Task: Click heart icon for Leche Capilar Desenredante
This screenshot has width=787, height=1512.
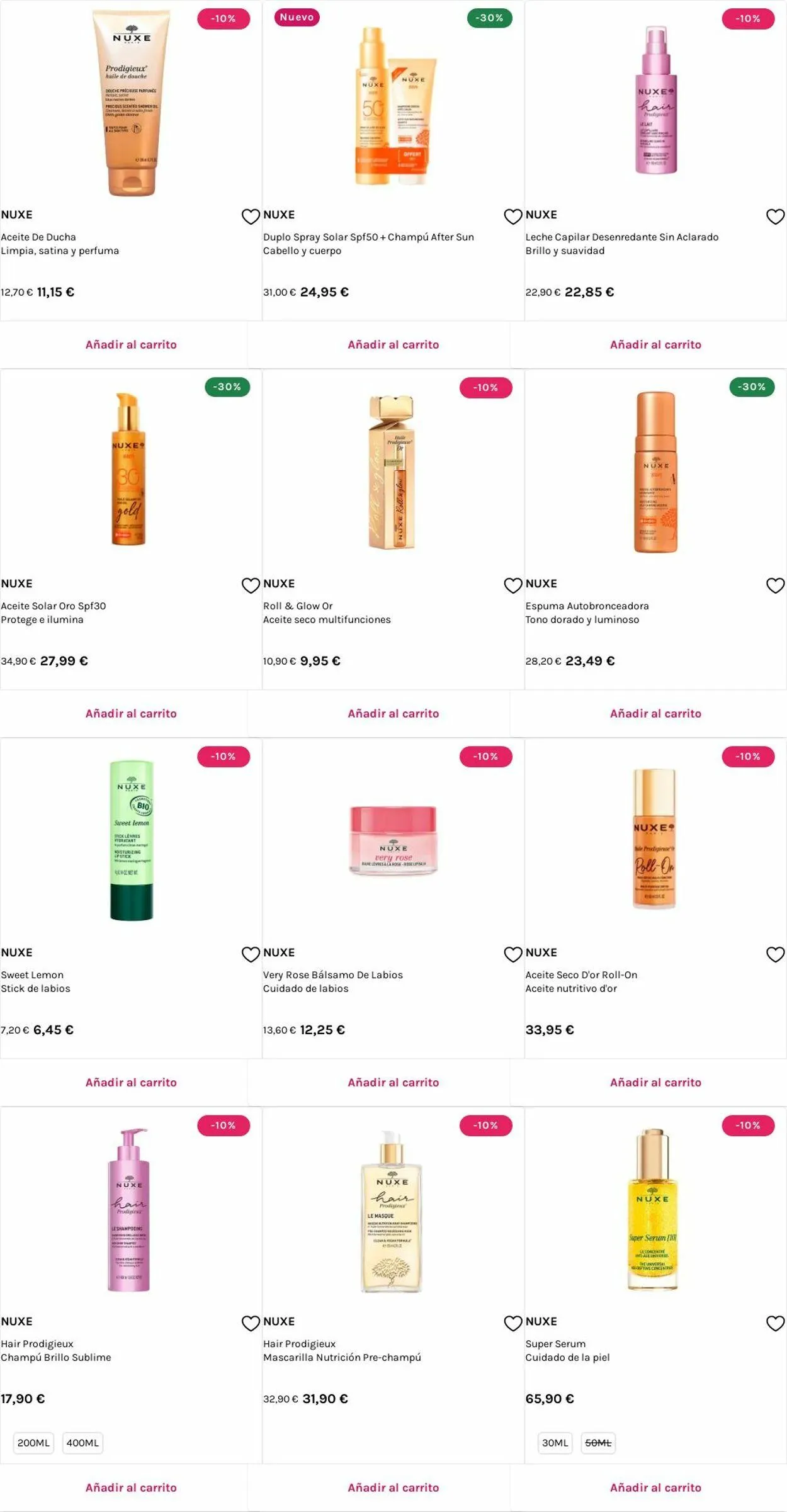Action: (775, 217)
